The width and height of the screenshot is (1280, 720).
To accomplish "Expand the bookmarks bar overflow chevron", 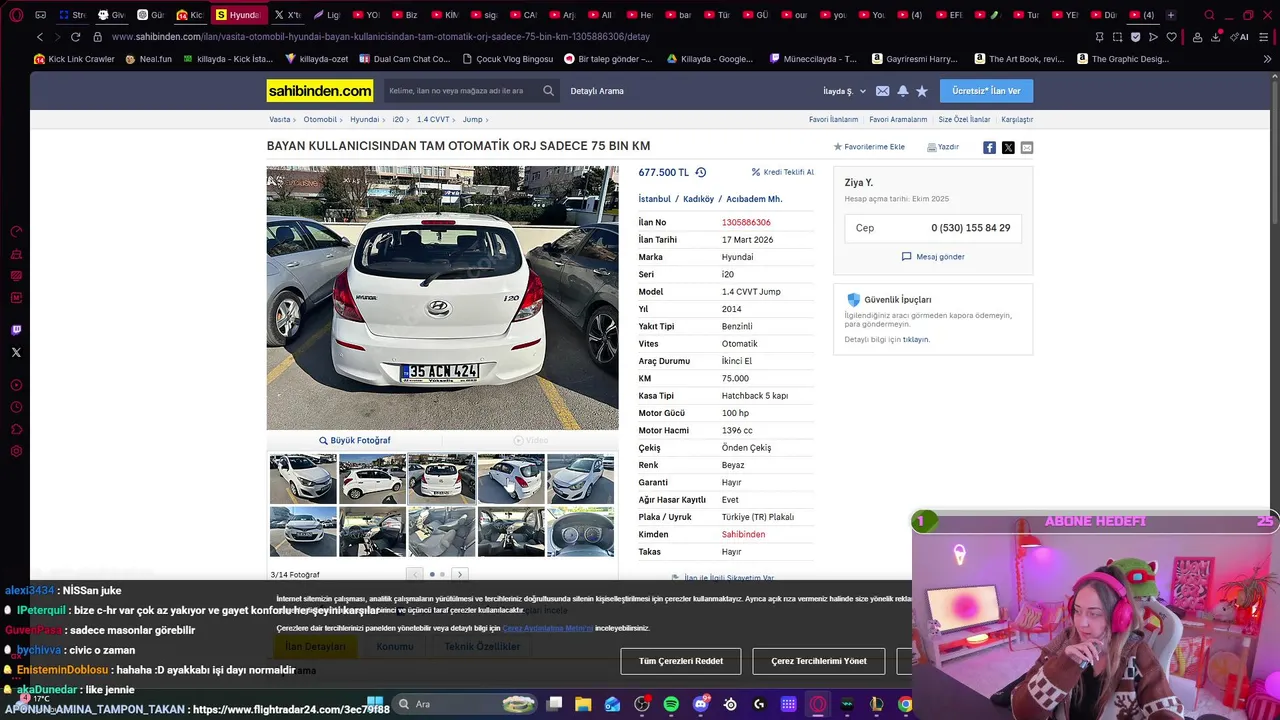I will coord(1268,59).
